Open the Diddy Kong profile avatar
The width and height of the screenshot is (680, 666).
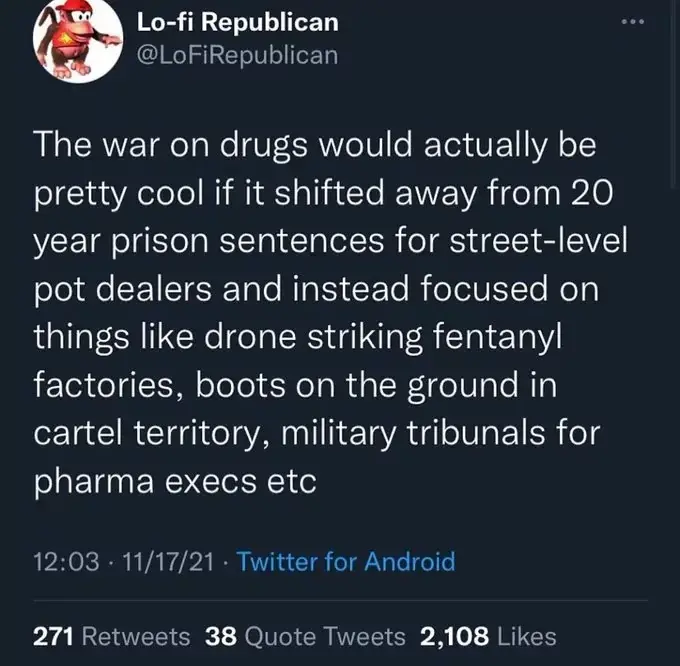(x=78, y=39)
